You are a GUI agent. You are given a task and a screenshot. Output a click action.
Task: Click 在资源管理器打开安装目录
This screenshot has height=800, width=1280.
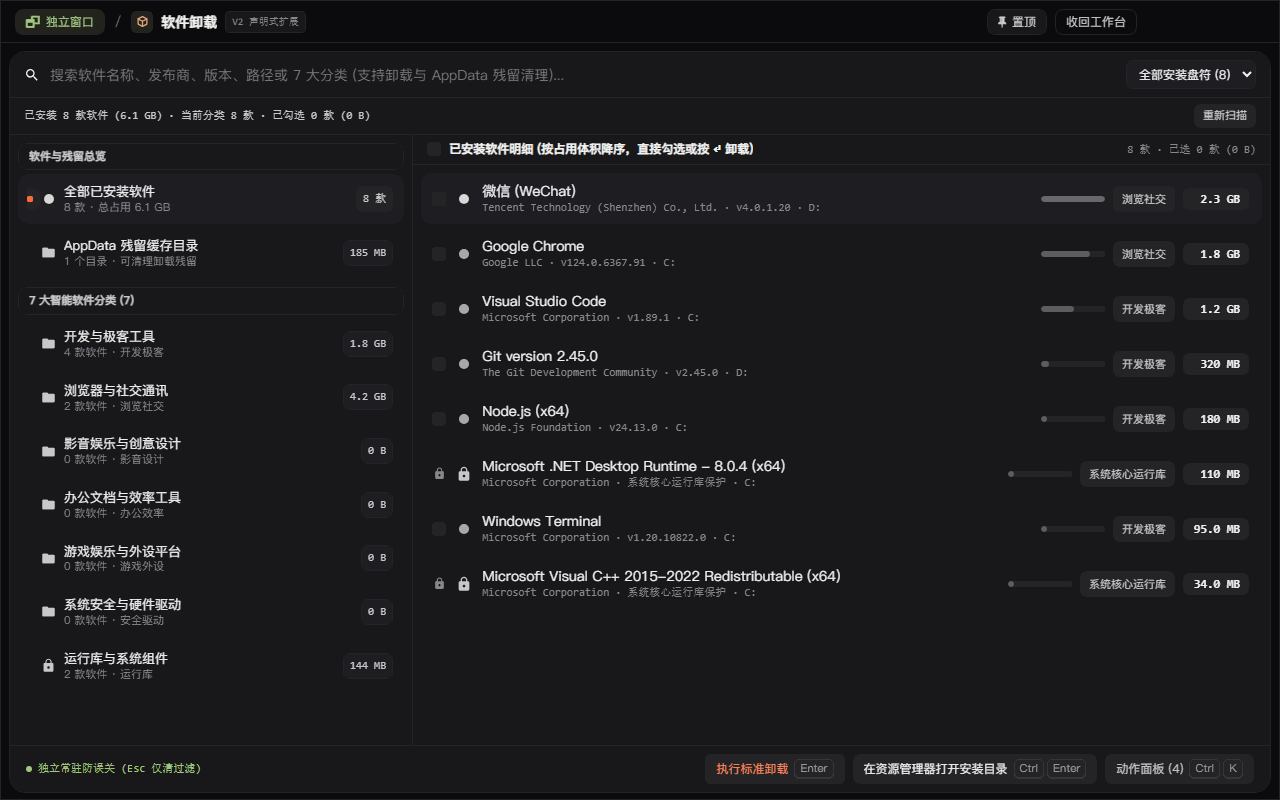974,769
